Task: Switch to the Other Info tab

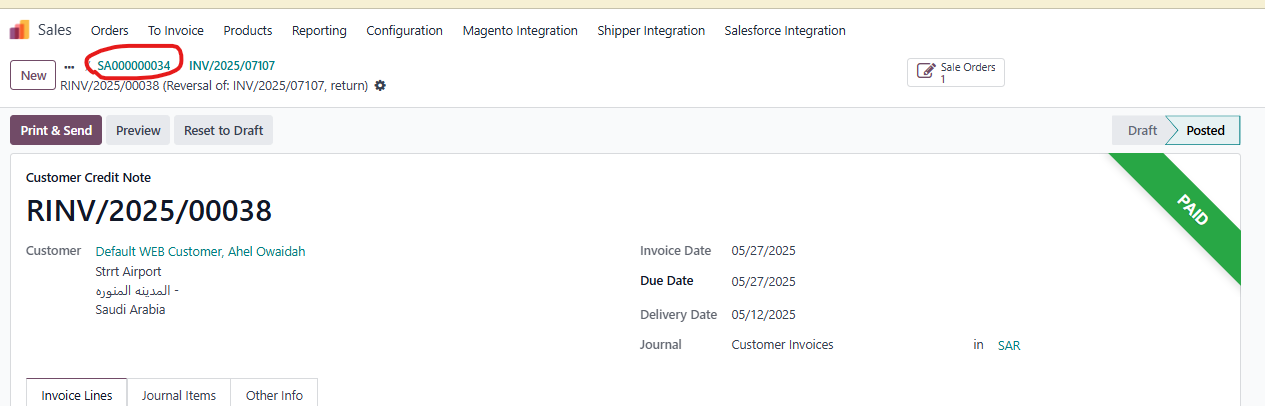Action: [274, 395]
